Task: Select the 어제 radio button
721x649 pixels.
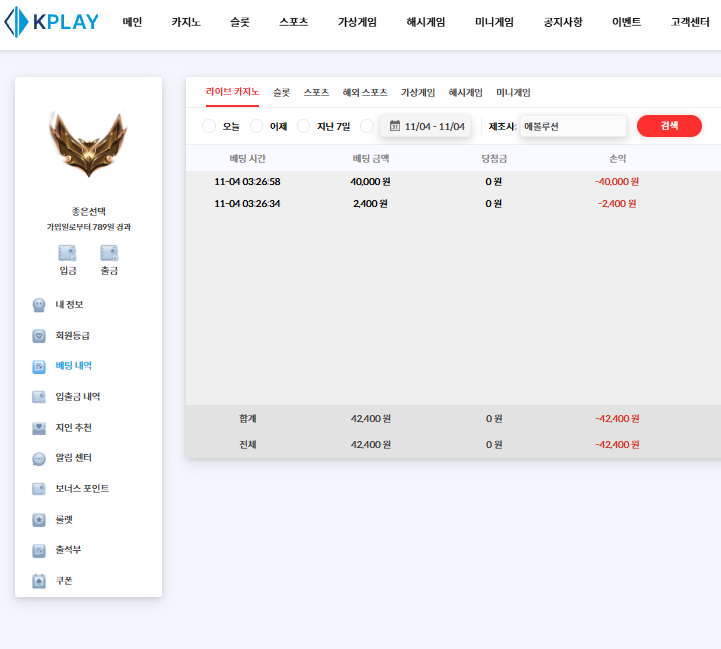Action: [x=257, y=126]
